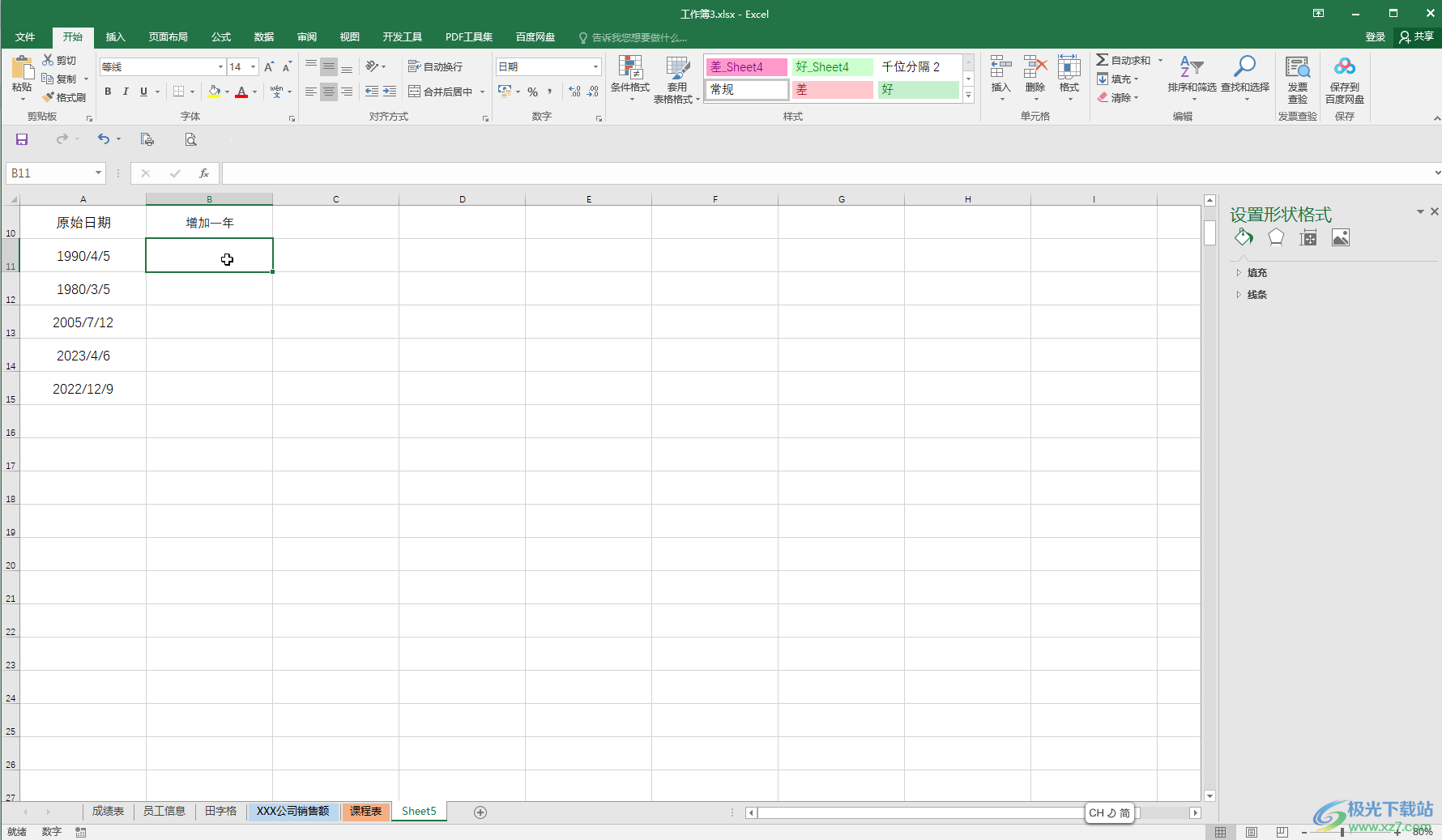Increase font size with the larger A icon
1442x840 pixels.
coord(269,66)
